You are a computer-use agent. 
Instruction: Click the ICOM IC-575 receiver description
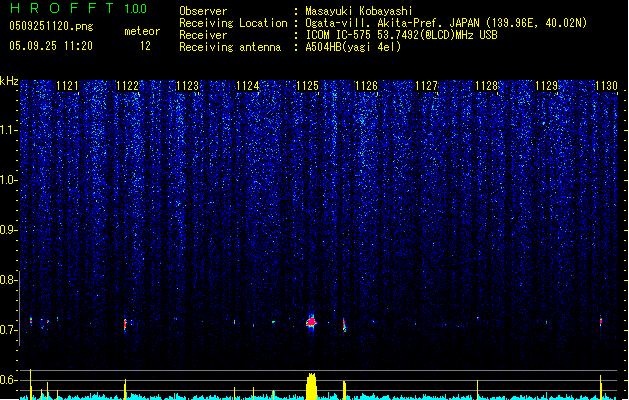tap(401, 35)
